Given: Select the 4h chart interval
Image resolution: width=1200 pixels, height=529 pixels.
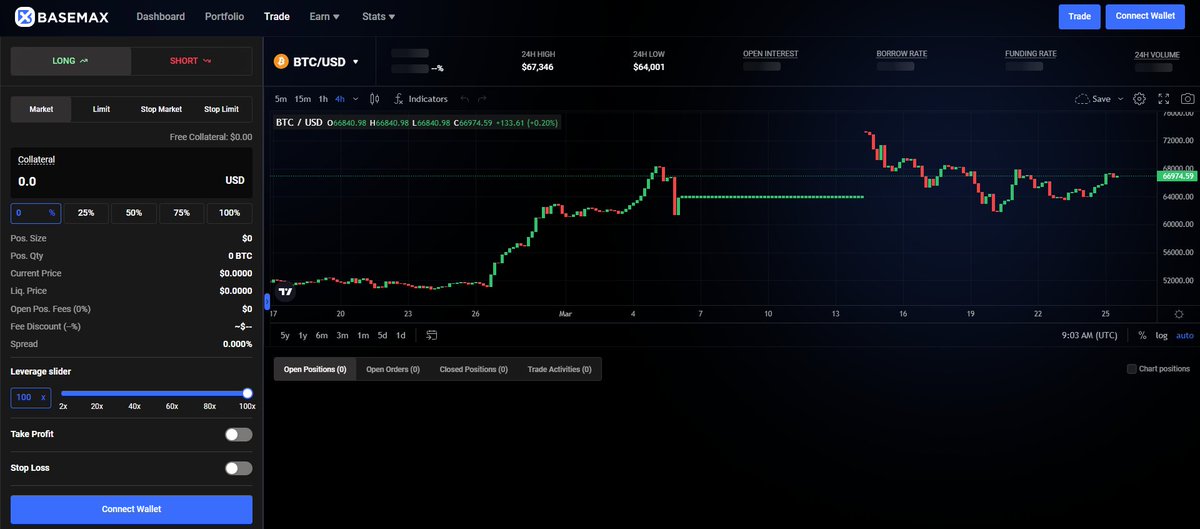Looking at the screenshot, I should 340,99.
